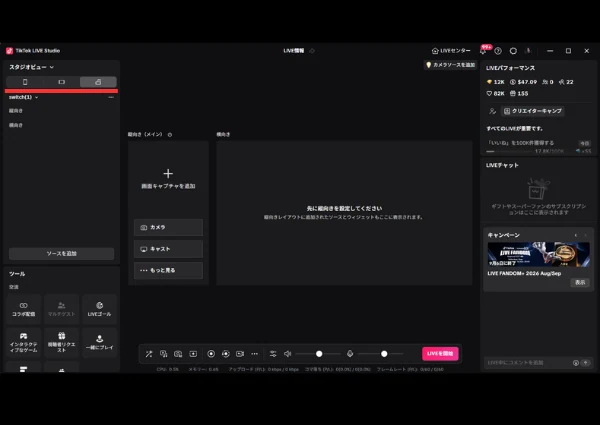
Task: Click the クリエイターキャンプ button
Action: point(533,111)
